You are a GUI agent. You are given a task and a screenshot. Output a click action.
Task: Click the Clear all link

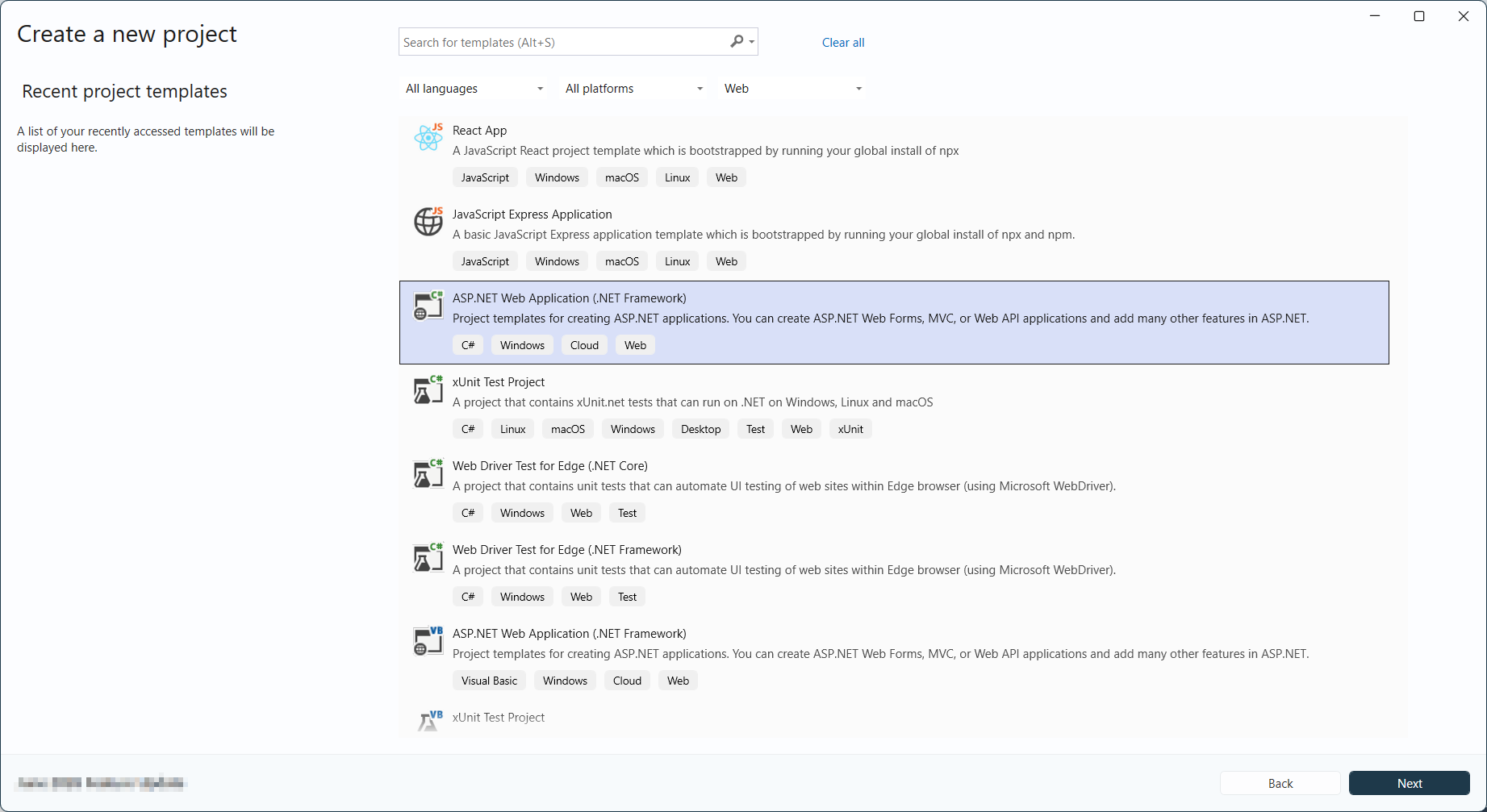coord(843,43)
